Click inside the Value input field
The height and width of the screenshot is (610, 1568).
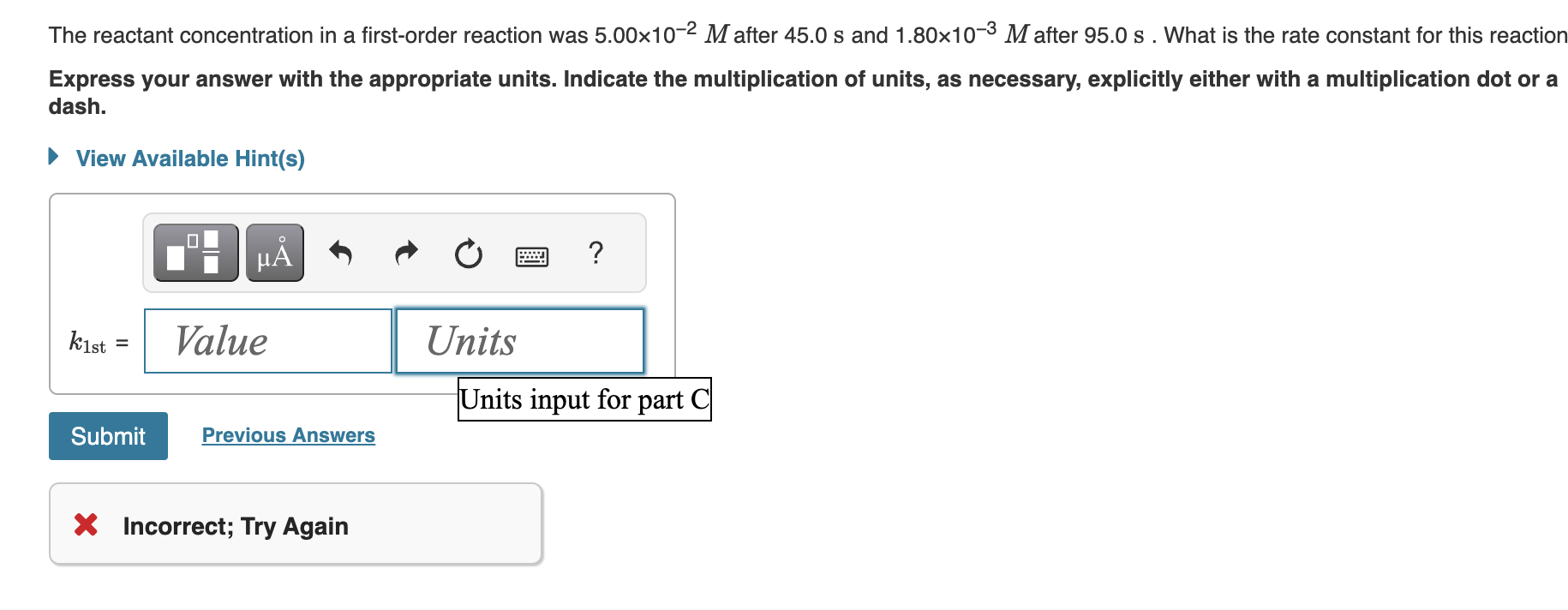pyautogui.click(x=267, y=341)
